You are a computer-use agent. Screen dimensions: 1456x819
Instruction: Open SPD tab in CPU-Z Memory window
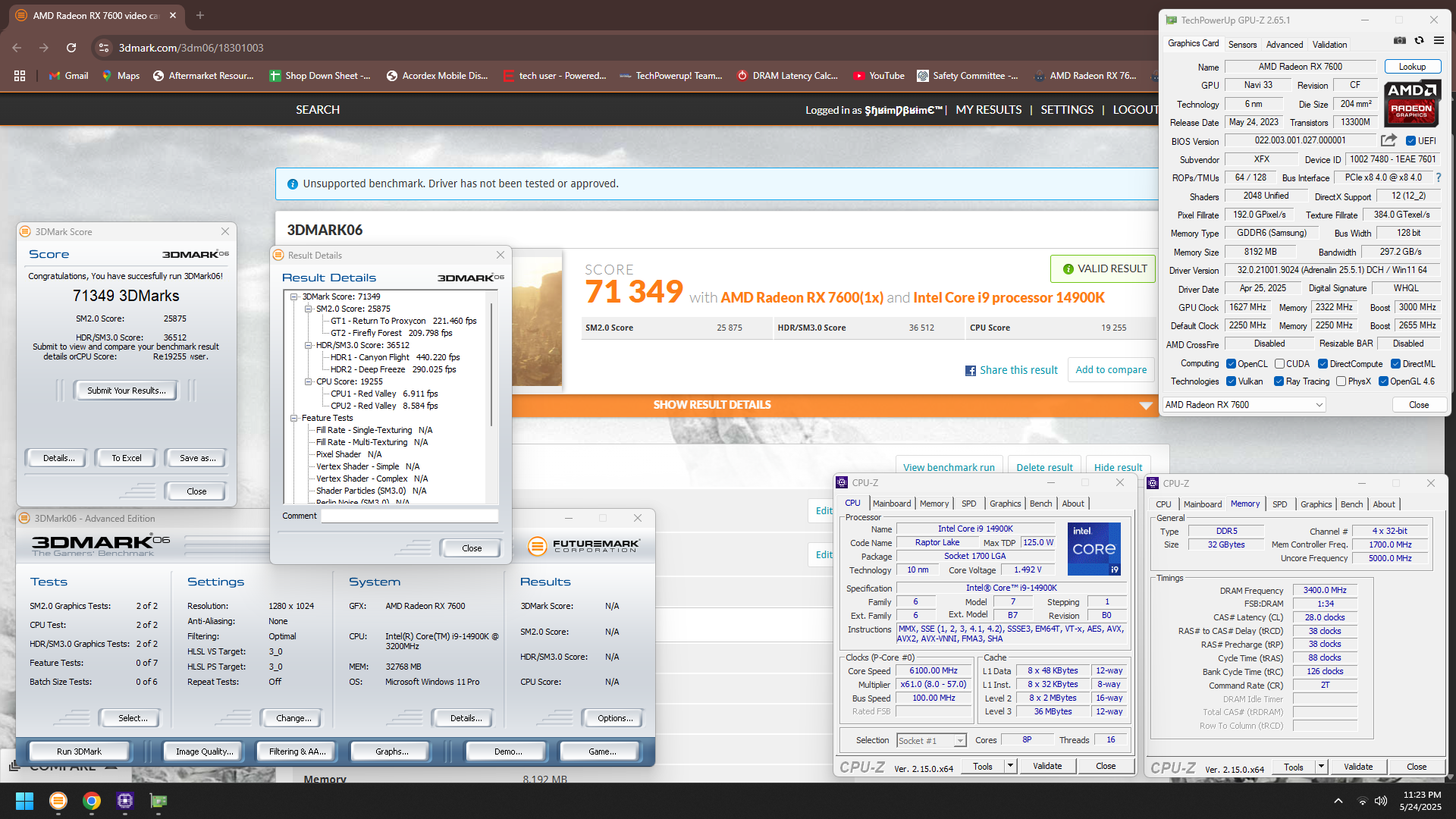pos(1280,504)
